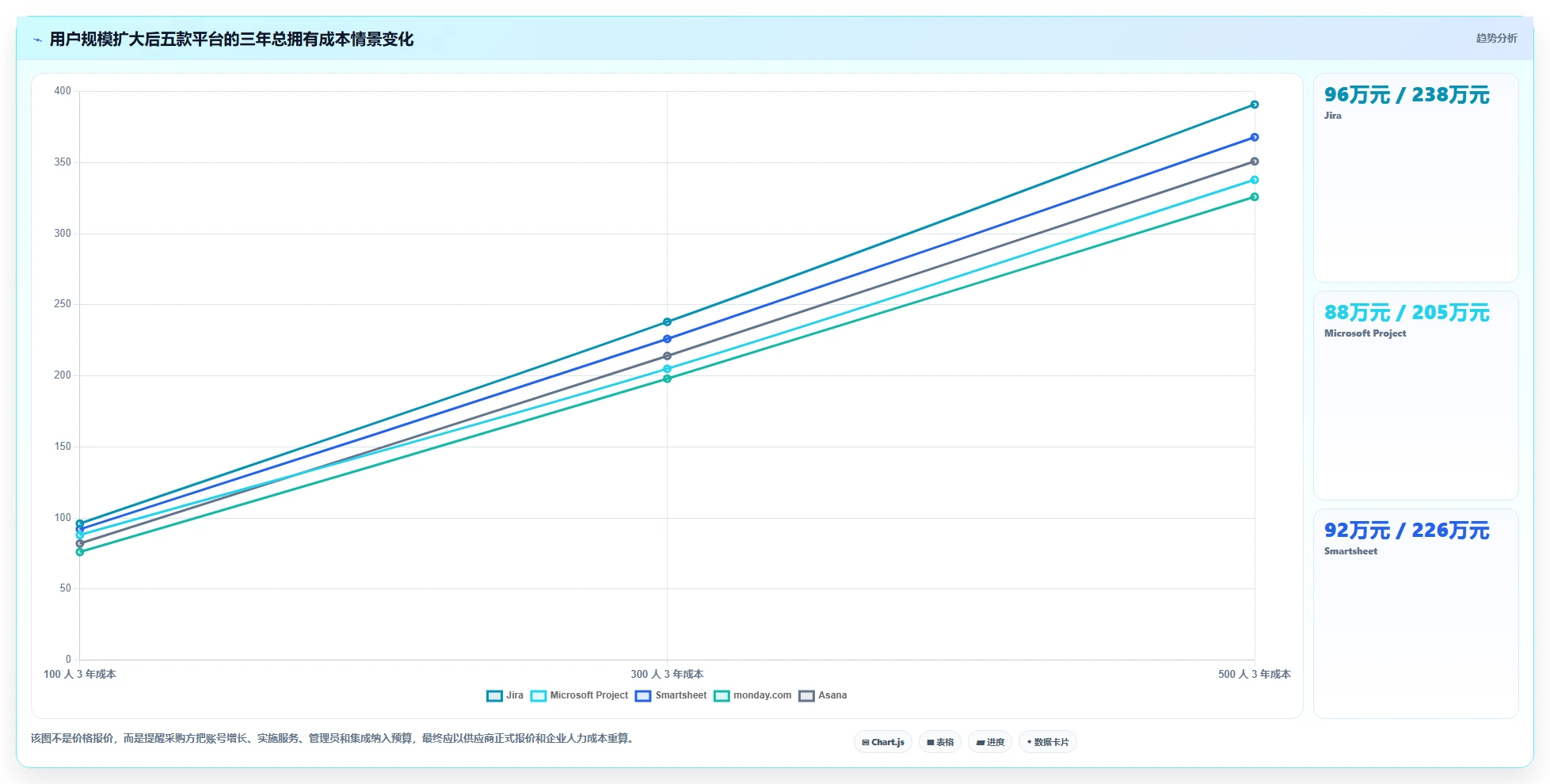
Task: Click the 数据卡片 tag chip
Action: coord(1048,742)
